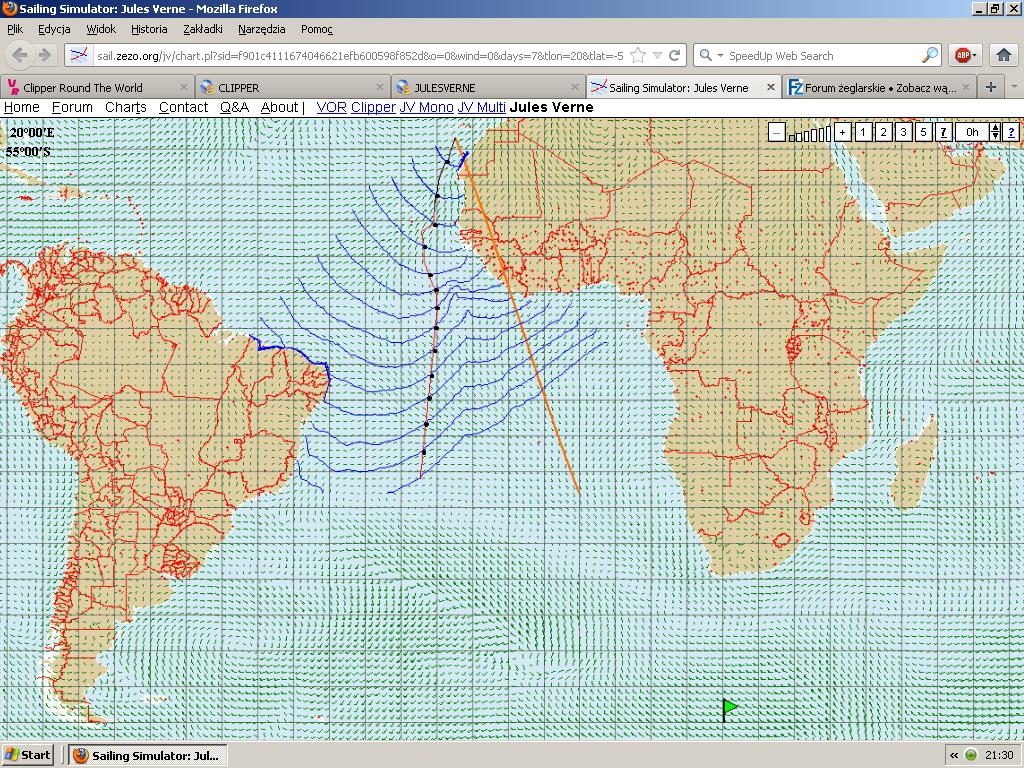1024x768 pixels.
Task: Switch to the Clipper Round The World tab
Action: (x=83, y=88)
